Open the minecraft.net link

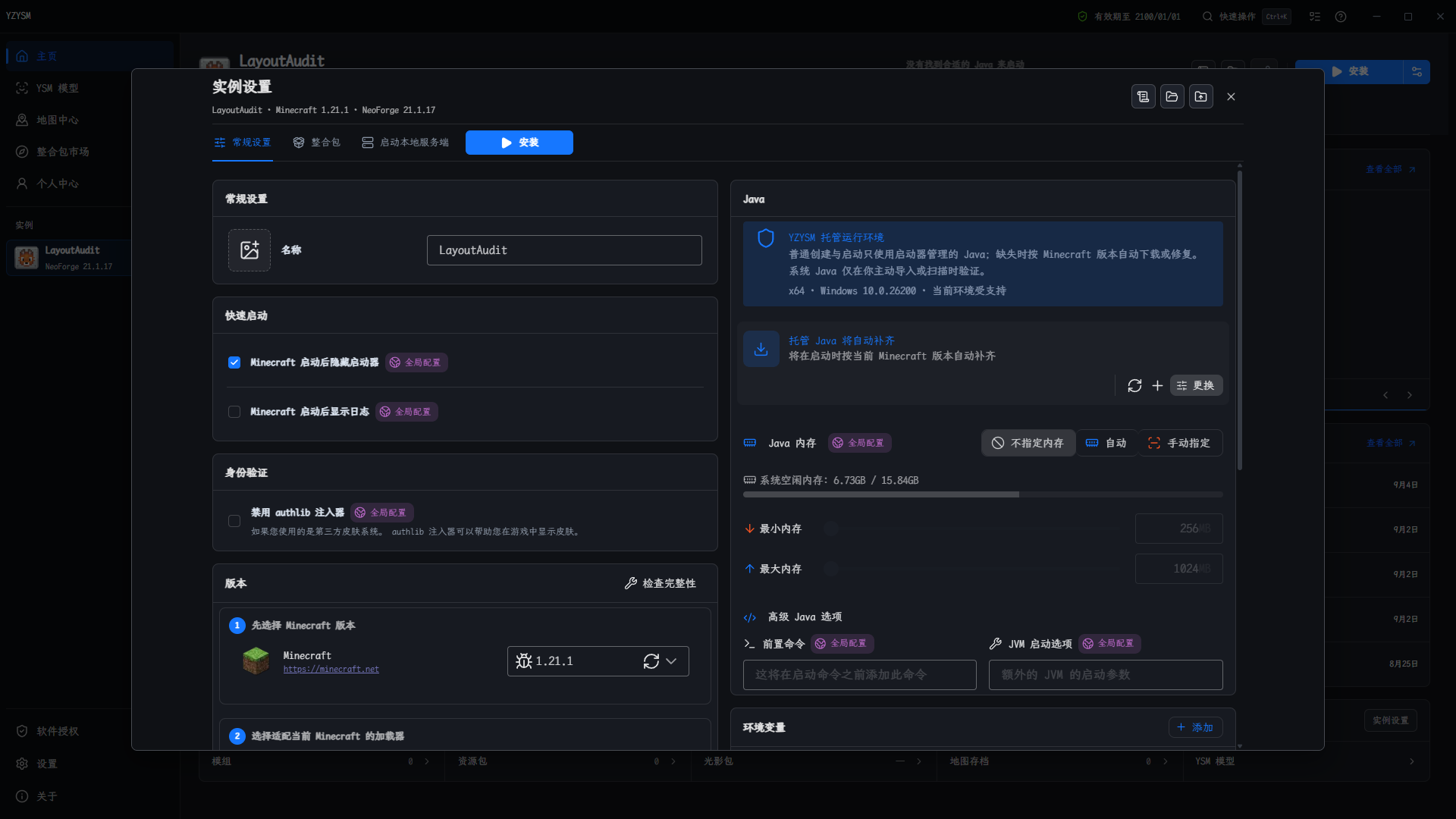pyautogui.click(x=331, y=669)
